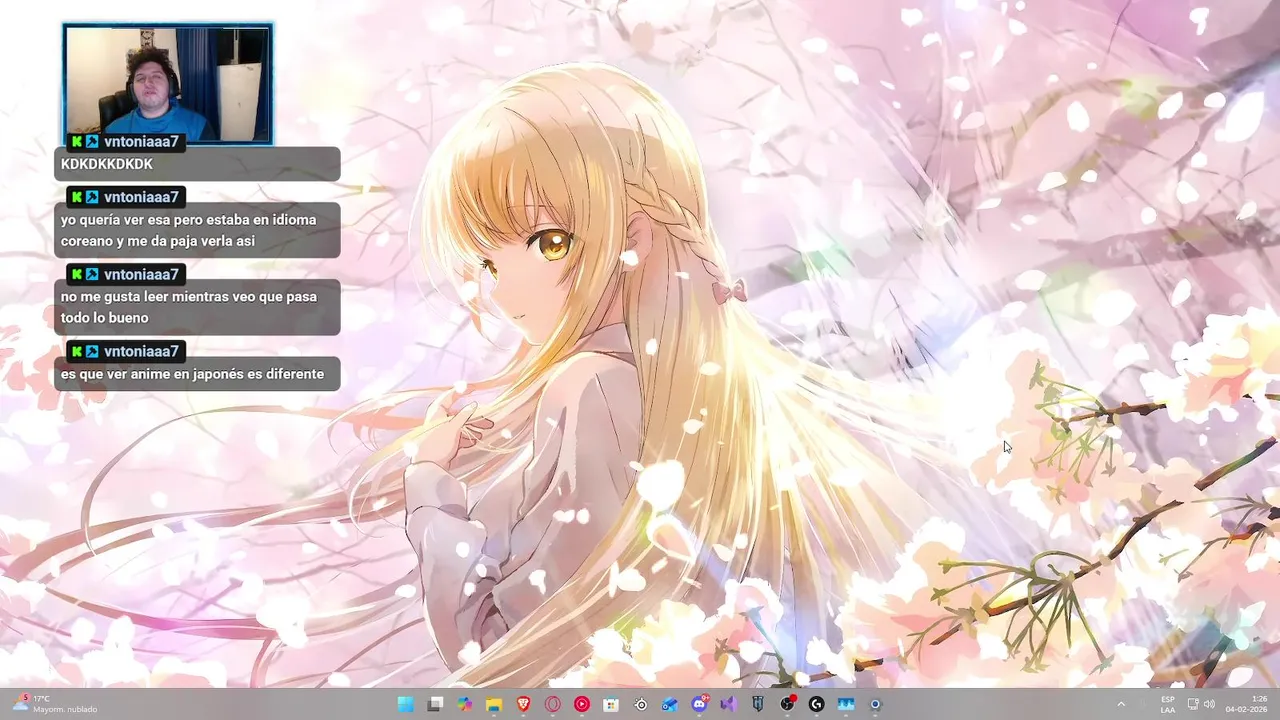Open the volume speaker tray icon

point(1209,704)
